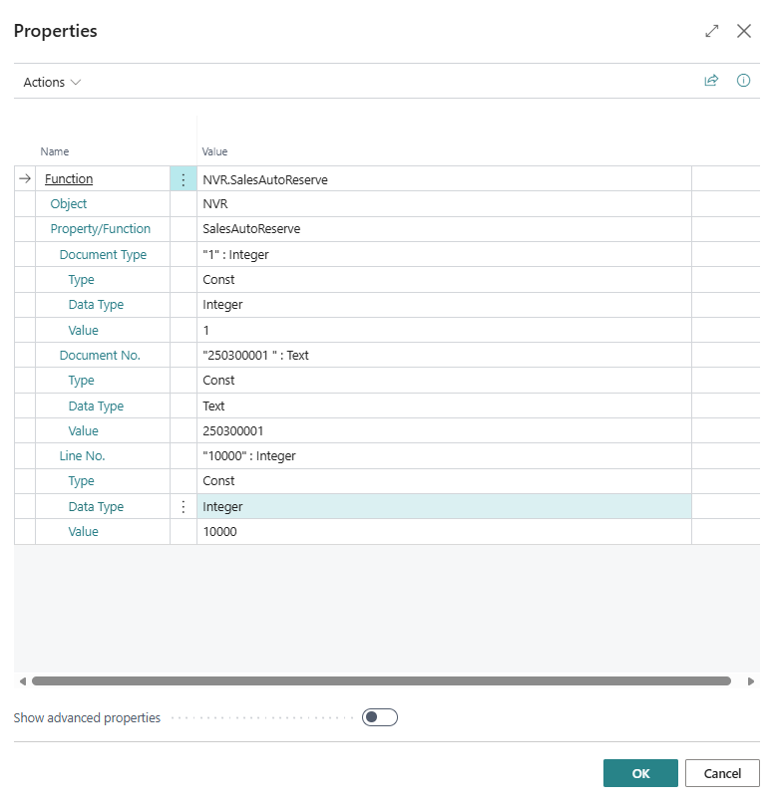Click the Function link in the Name column
Image resolution: width=773 pixels, height=801 pixels.
pos(69,179)
